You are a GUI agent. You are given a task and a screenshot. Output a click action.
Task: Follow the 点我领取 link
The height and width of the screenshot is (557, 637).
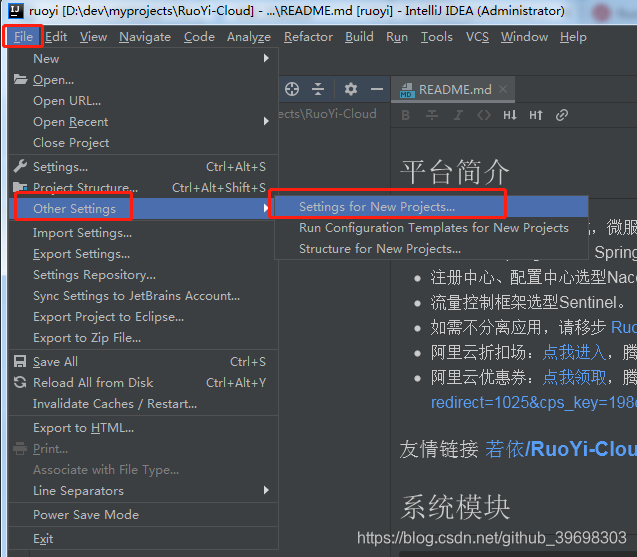pyautogui.click(x=574, y=377)
